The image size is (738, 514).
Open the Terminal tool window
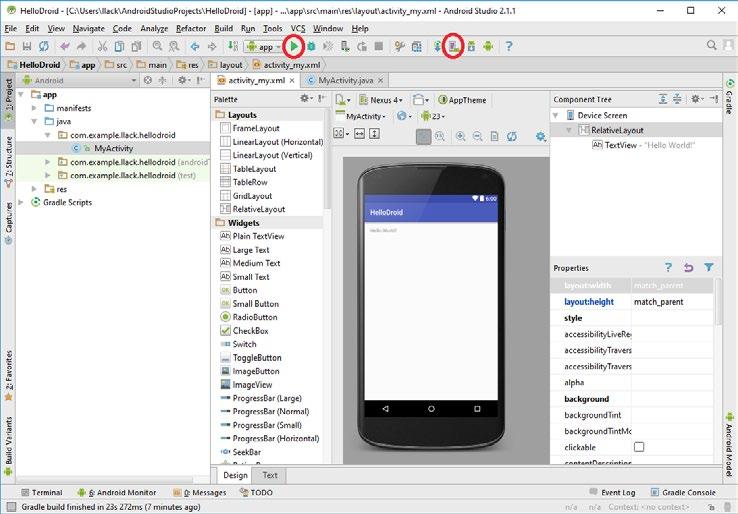pos(42,492)
